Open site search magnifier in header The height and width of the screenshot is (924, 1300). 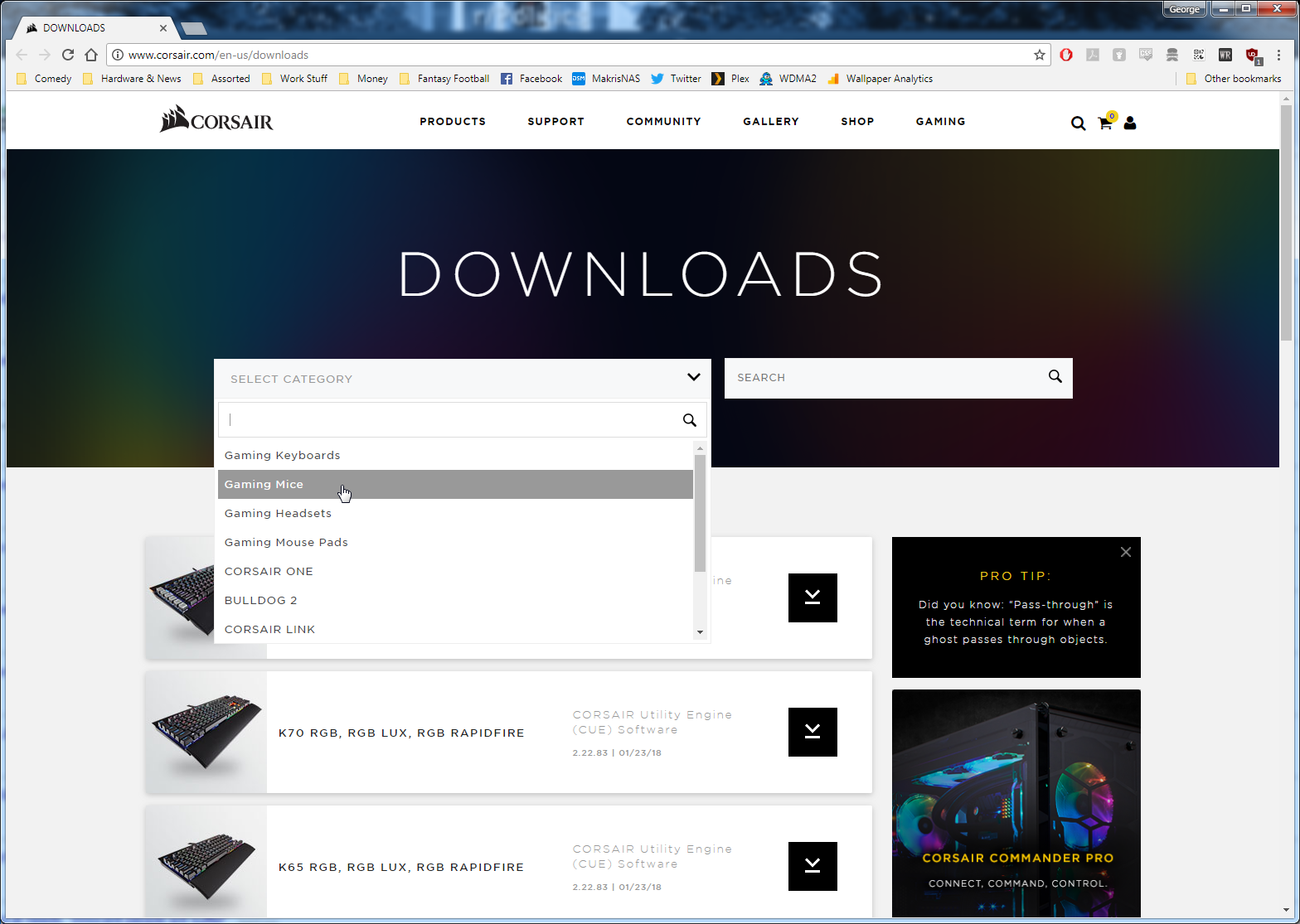coord(1078,123)
